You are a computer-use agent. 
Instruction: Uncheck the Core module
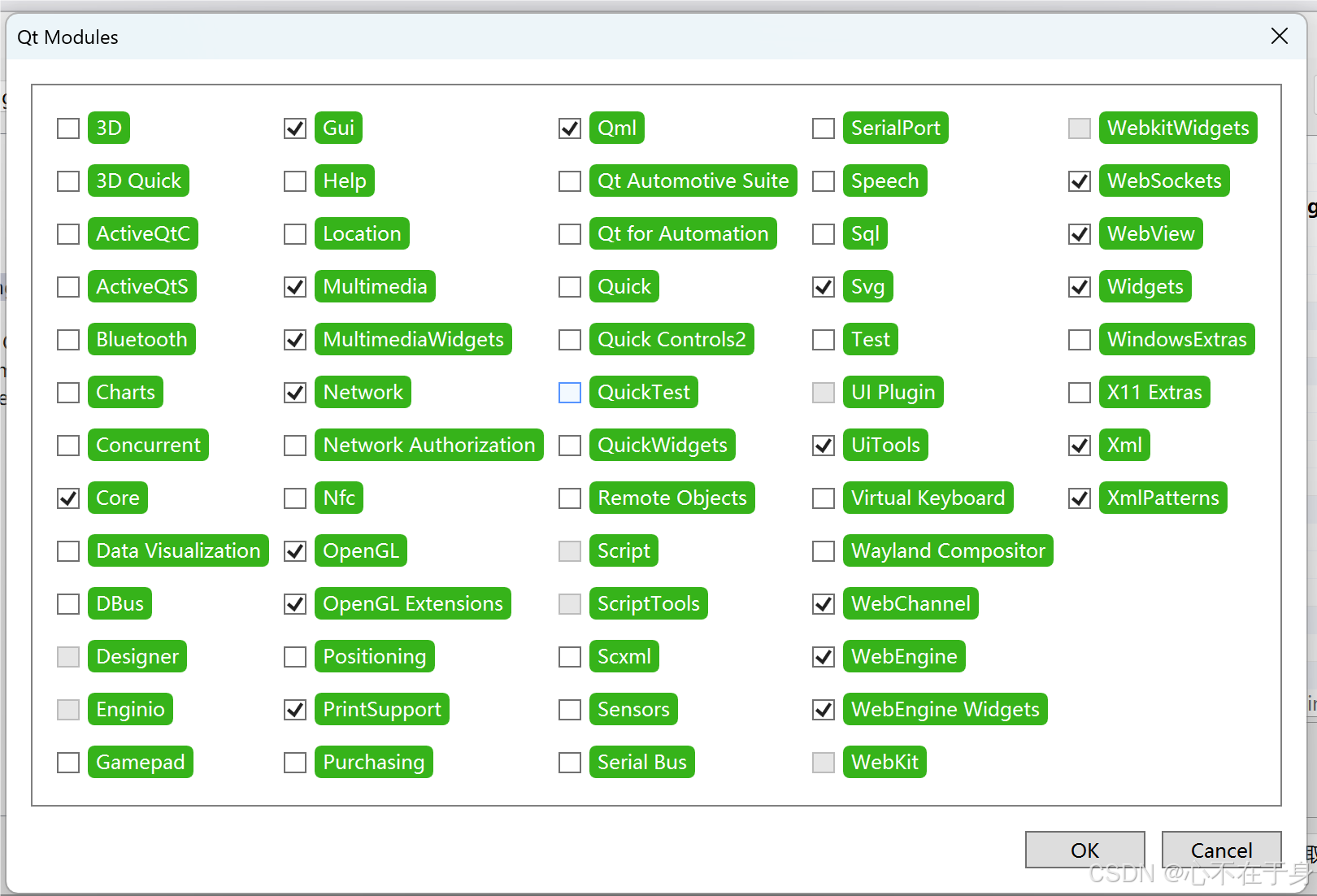coord(68,498)
